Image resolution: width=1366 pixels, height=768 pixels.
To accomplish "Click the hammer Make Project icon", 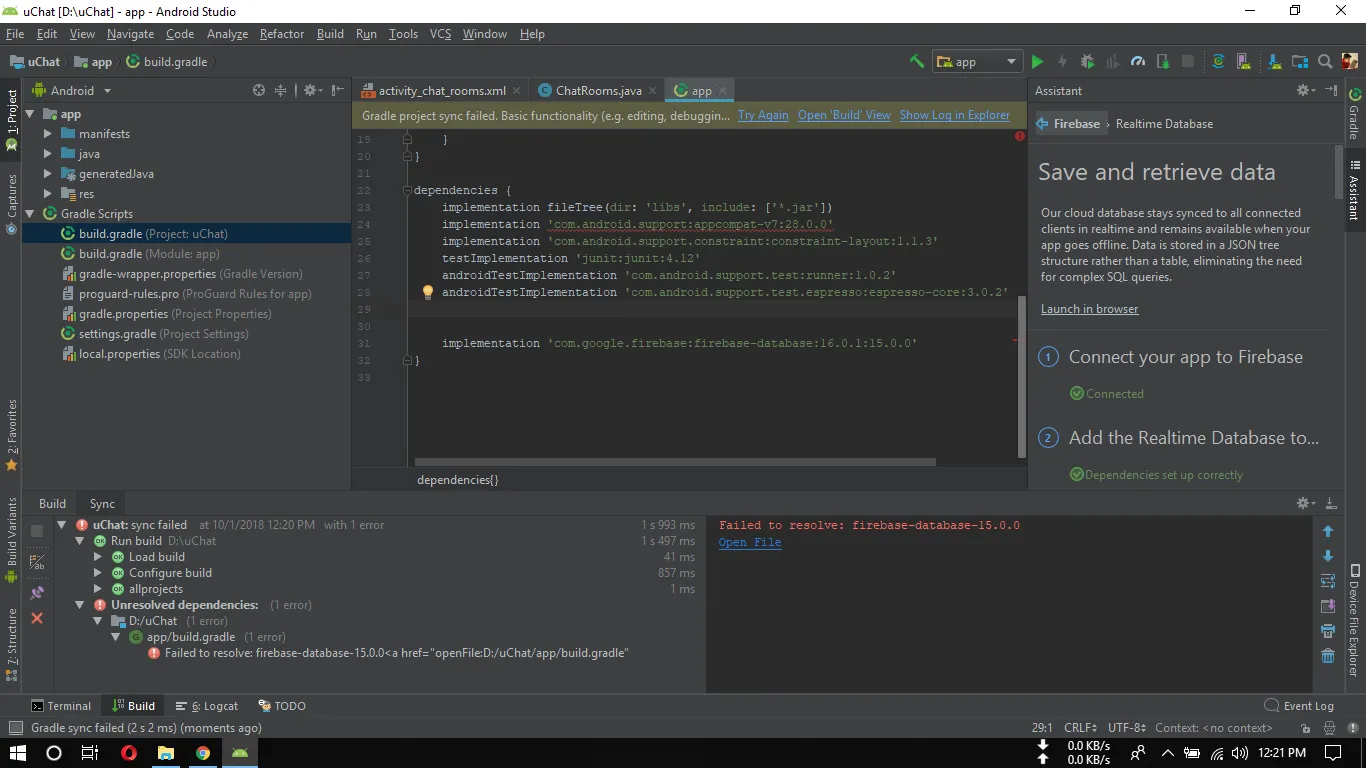I will [x=916, y=62].
